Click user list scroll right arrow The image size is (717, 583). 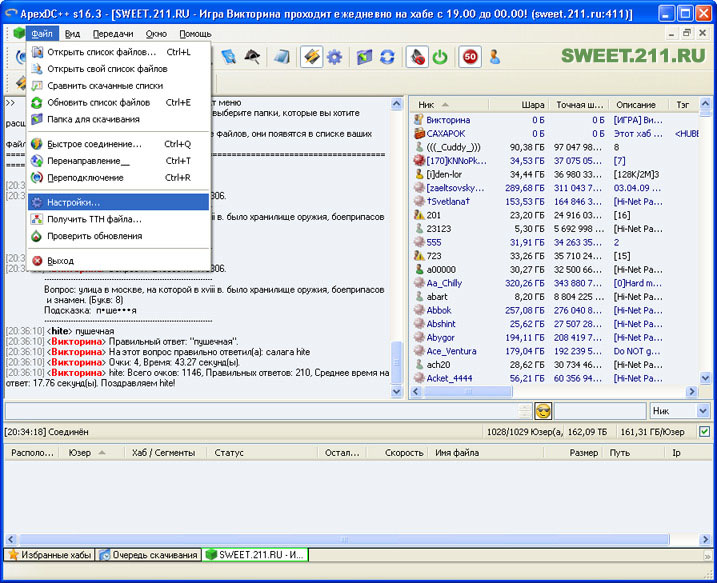tap(691, 391)
